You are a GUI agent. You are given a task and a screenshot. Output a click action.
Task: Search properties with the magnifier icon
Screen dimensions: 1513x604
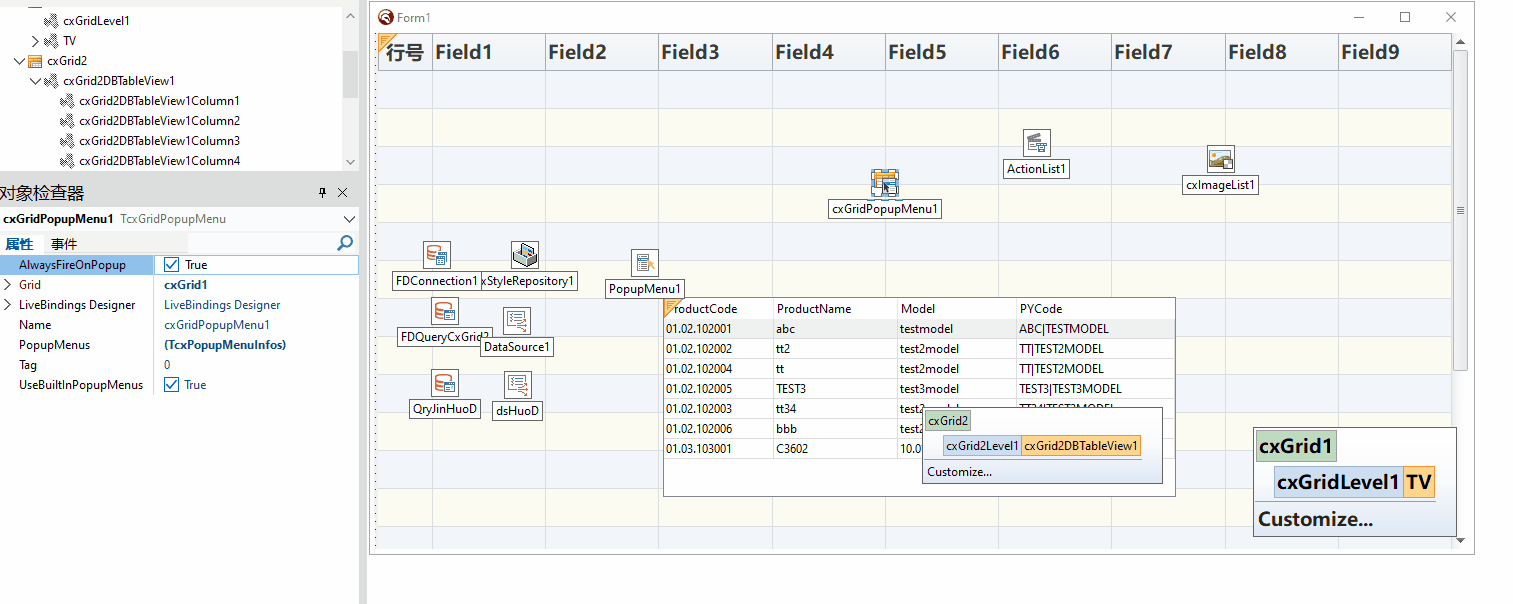click(345, 243)
